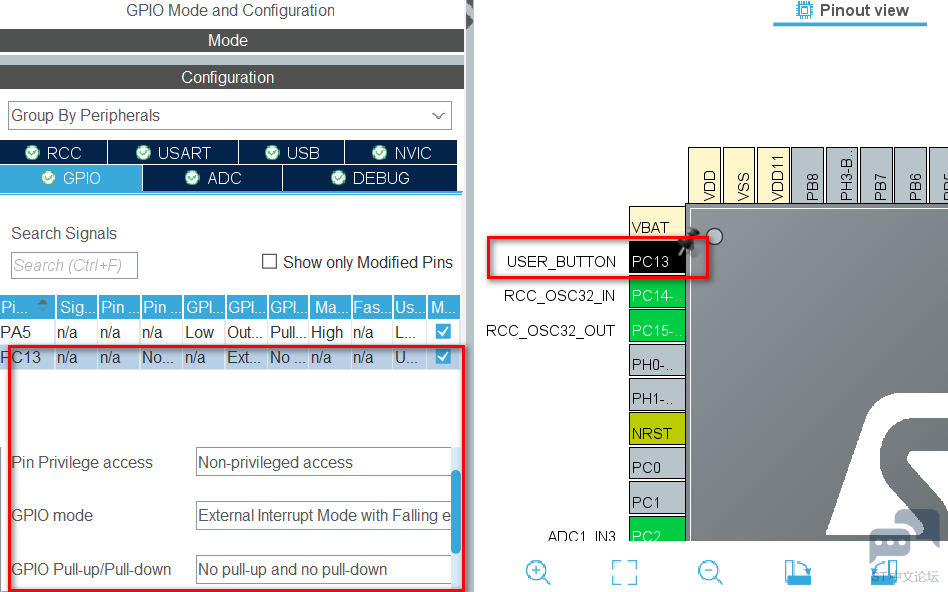Viewport: 948px width, 592px height.
Task: Click the 'Ext...' cell in PC13 row
Action: [244, 357]
